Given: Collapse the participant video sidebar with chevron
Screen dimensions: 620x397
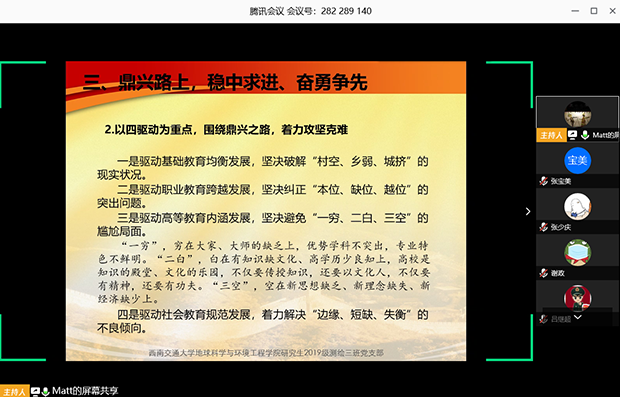Looking at the screenshot, I should [528, 212].
